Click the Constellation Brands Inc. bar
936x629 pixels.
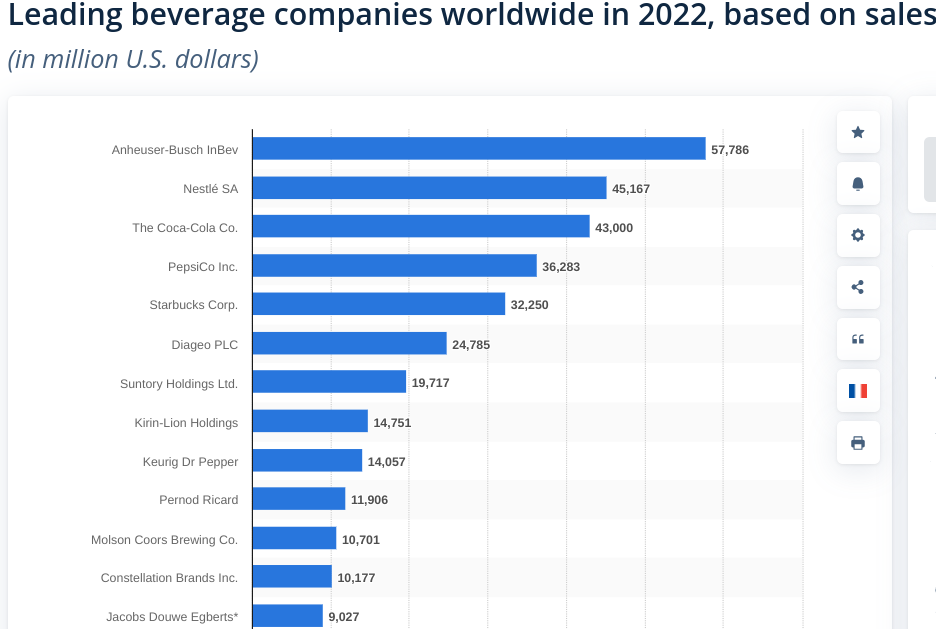click(x=292, y=576)
